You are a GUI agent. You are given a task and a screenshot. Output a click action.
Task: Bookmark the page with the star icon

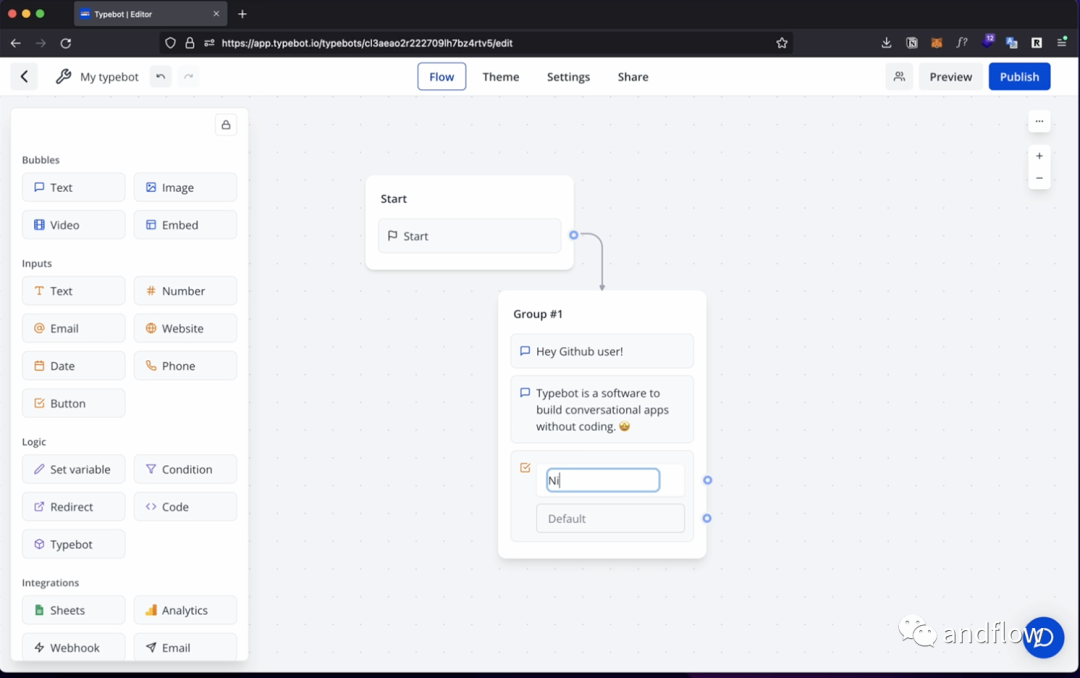click(782, 43)
